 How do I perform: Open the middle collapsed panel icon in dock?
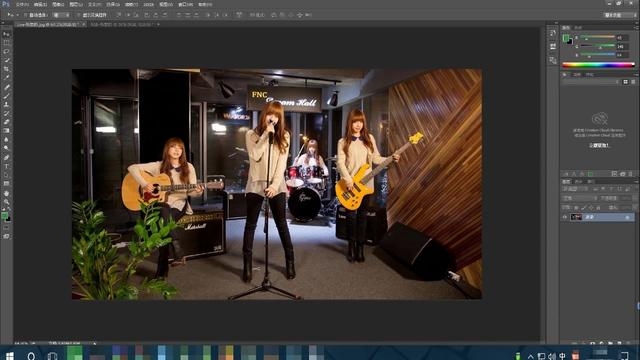(553, 47)
